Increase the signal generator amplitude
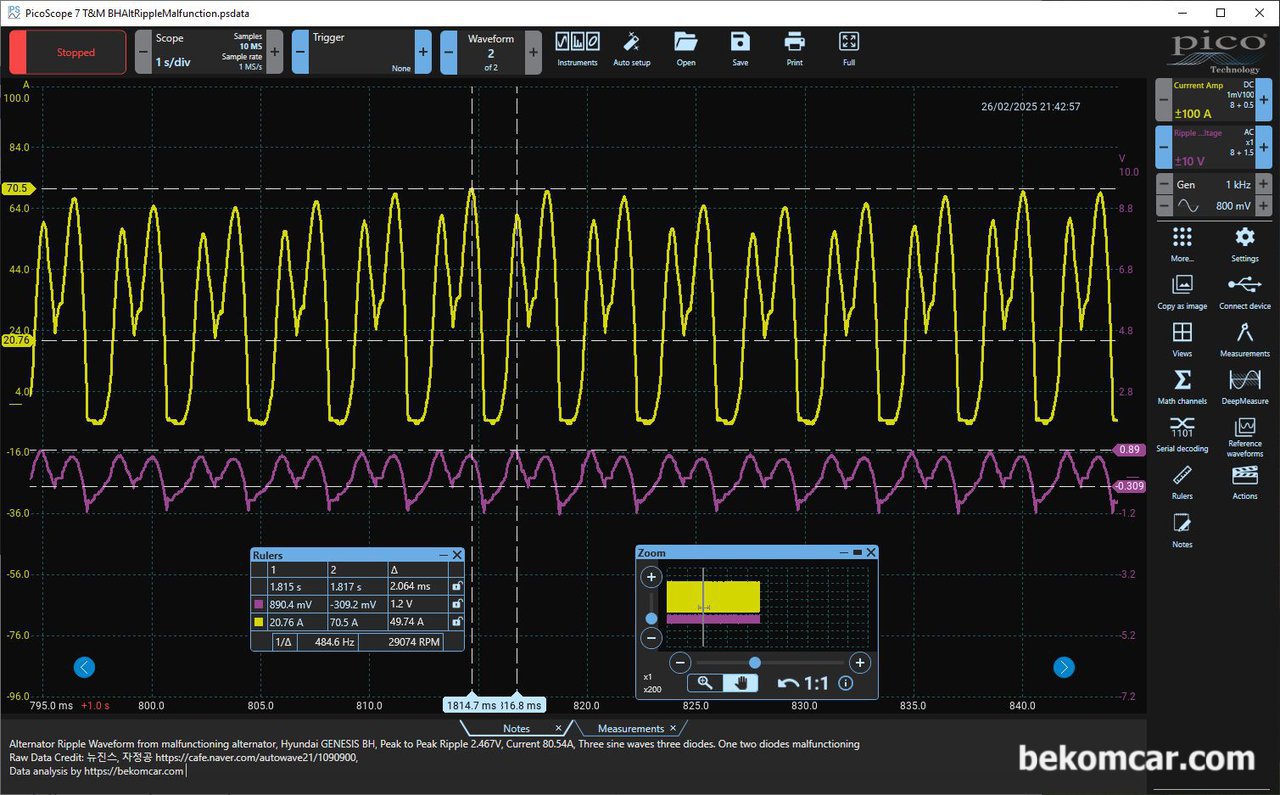Viewport: 1280px width, 795px height. 1264,206
